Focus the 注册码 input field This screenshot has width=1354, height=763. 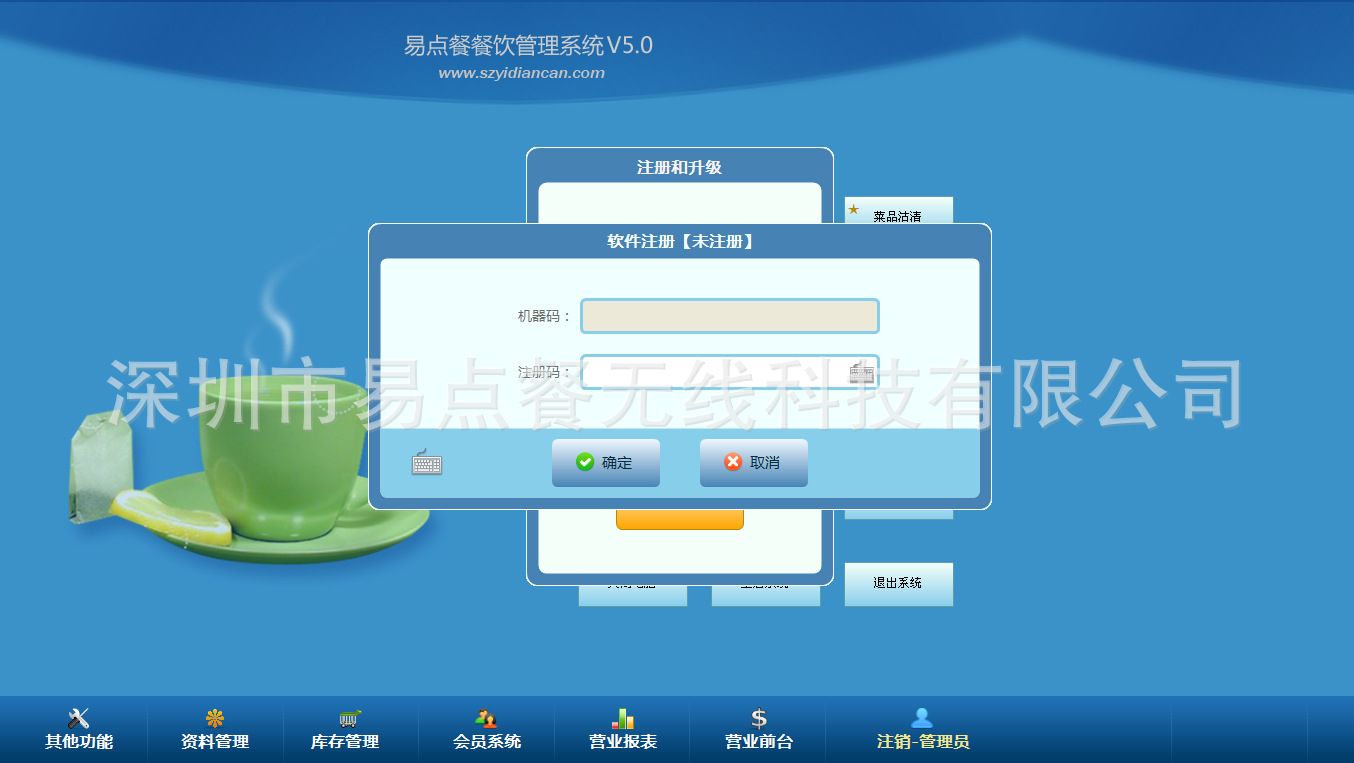click(730, 372)
